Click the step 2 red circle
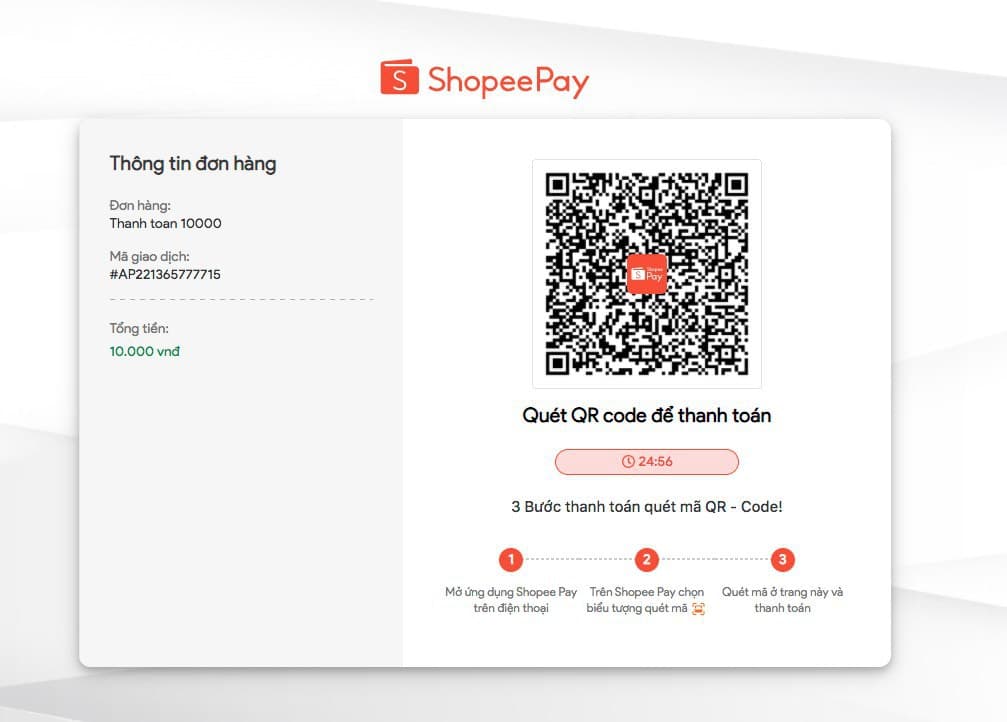This screenshot has width=1007, height=722. click(x=647, y=559)
